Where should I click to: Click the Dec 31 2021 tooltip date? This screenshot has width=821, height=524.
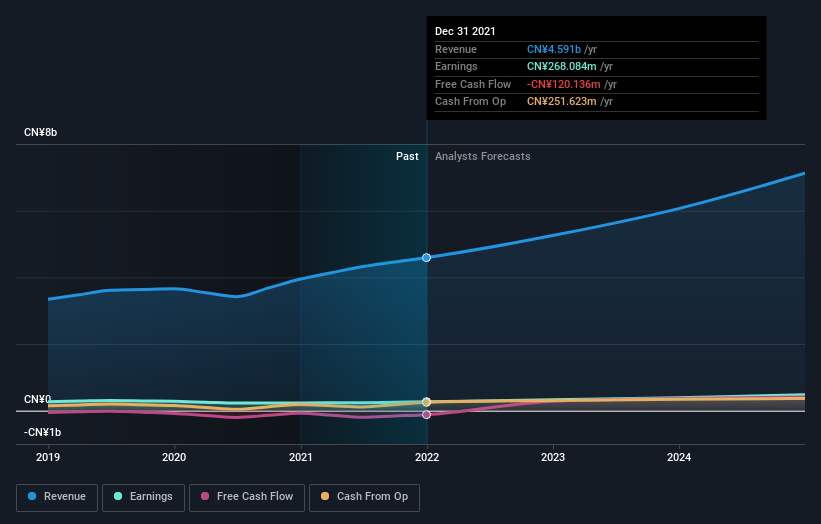click(465, 31)
